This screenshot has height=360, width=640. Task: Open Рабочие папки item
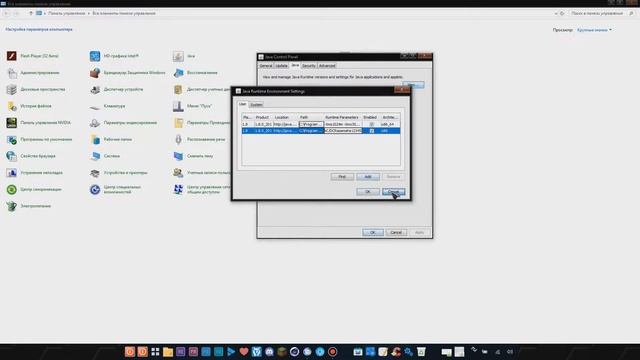pos(111,140)
